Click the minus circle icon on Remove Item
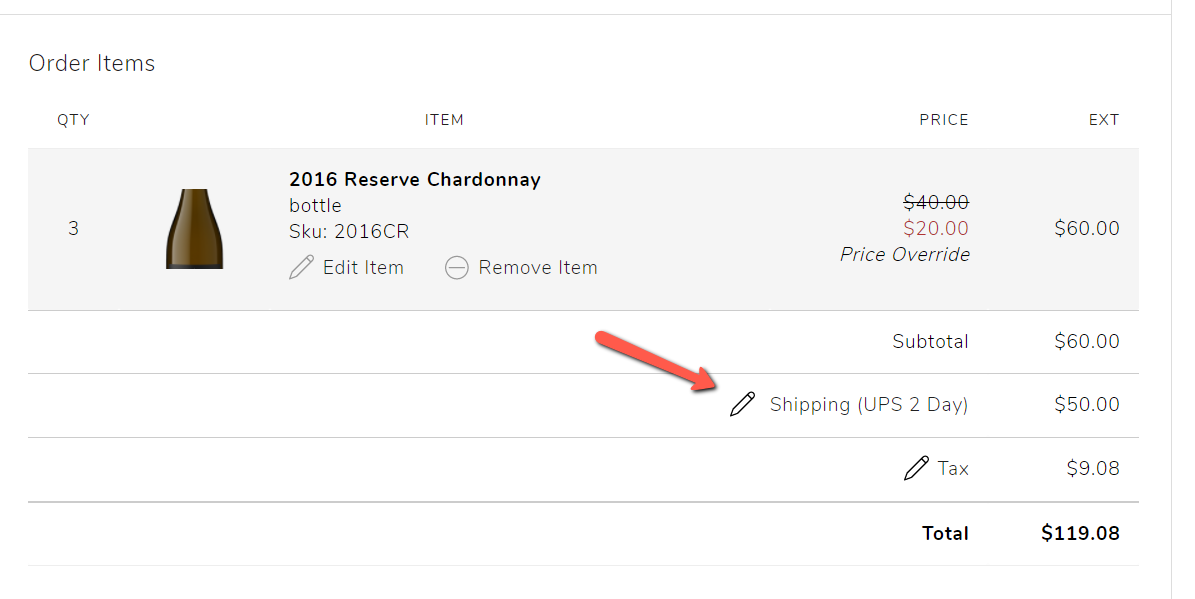This screenshot has height=599, width=1195. 457,267
